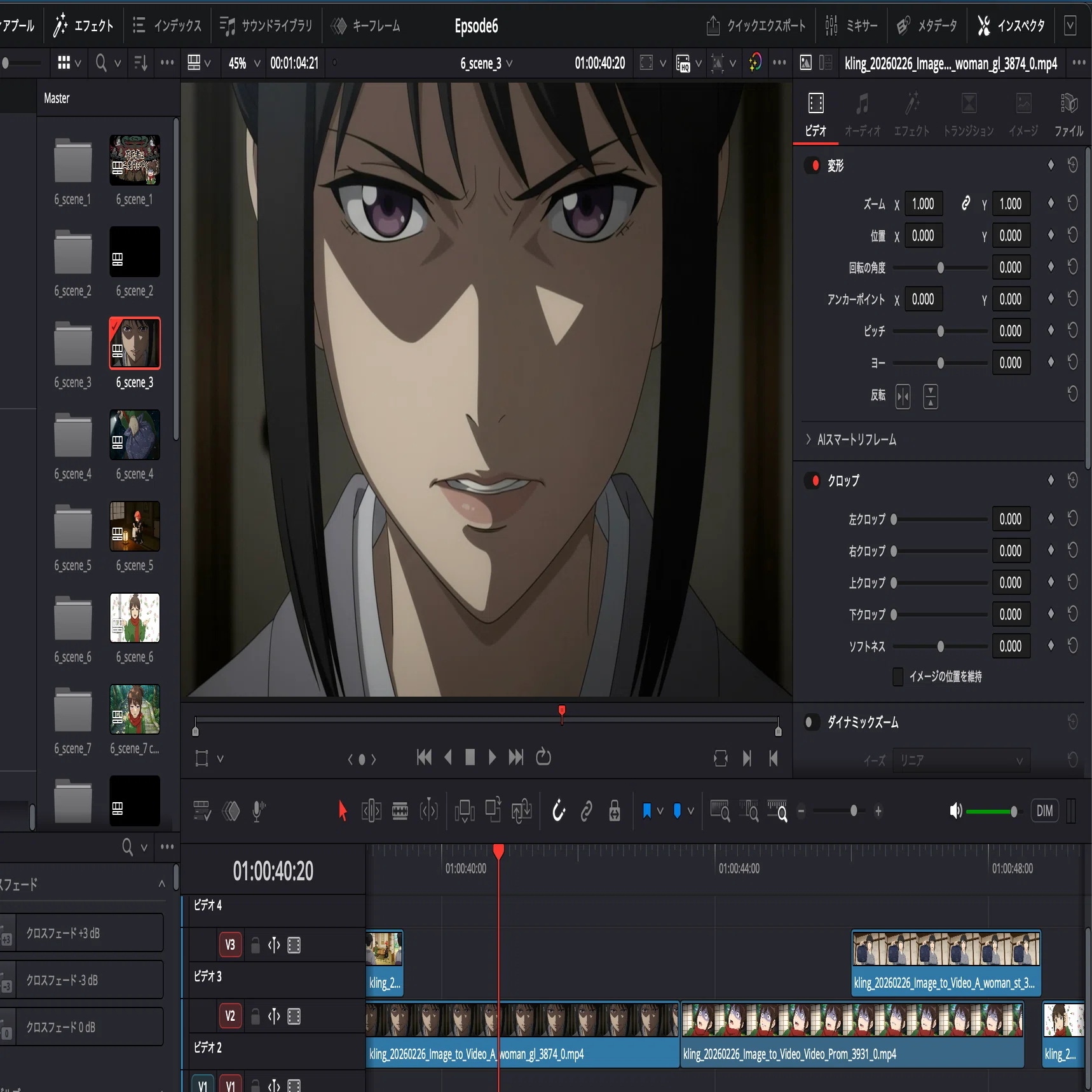Open the エフェクト (Effects) panel
This screenshot has height=1092, width=1092.
click(83, 25)
